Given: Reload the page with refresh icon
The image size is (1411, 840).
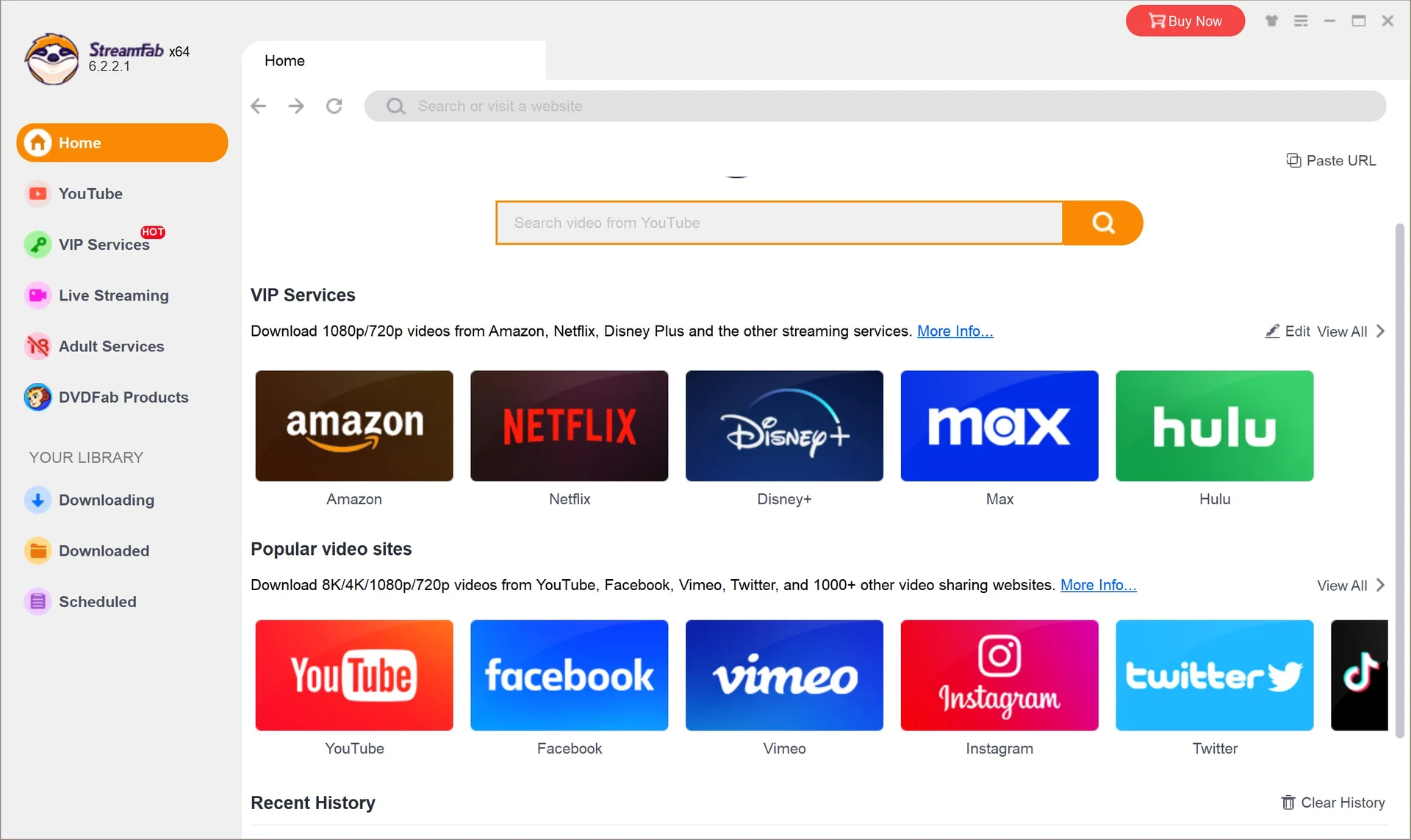Looking at the screenshot, I should (334, 106).
